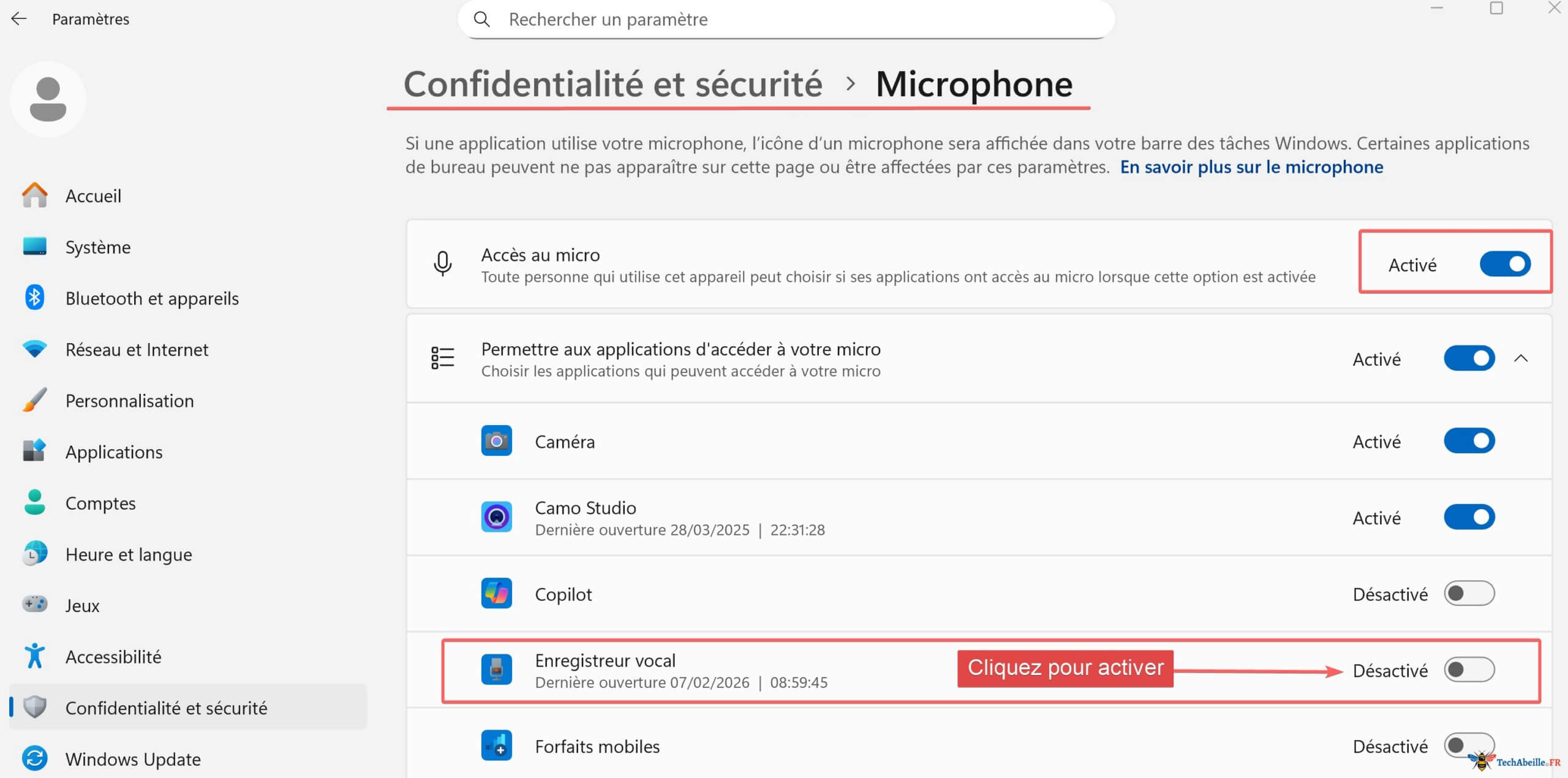This screenshot has height=778, width=1568.
Task: Select the Bluetooth et appareils icon
Action: (35, 298)
